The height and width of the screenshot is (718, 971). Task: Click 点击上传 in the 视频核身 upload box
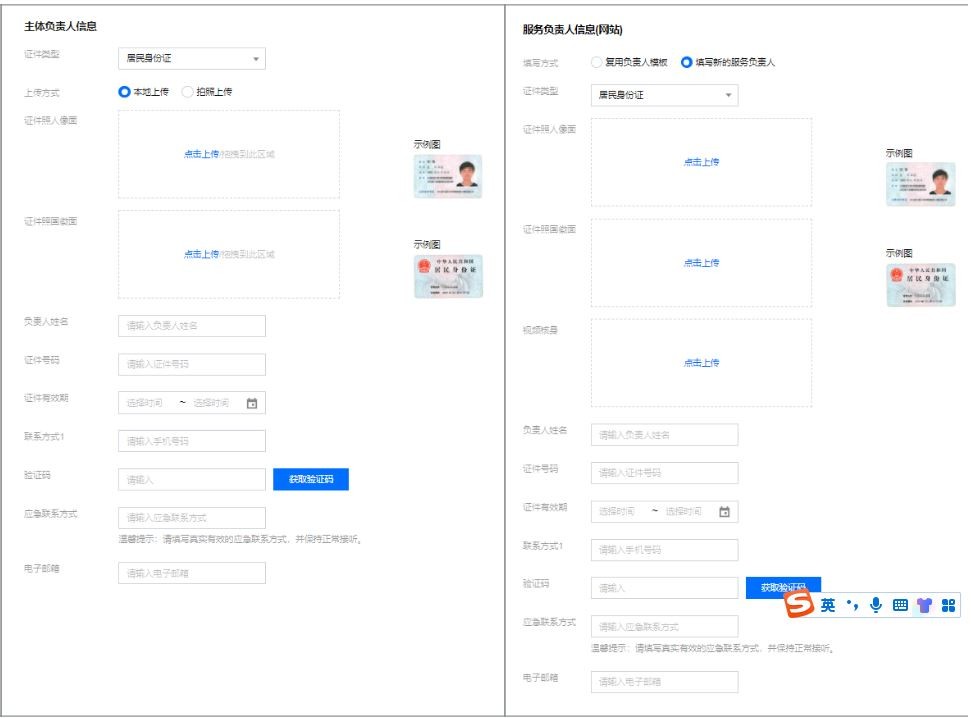(701, 363)
